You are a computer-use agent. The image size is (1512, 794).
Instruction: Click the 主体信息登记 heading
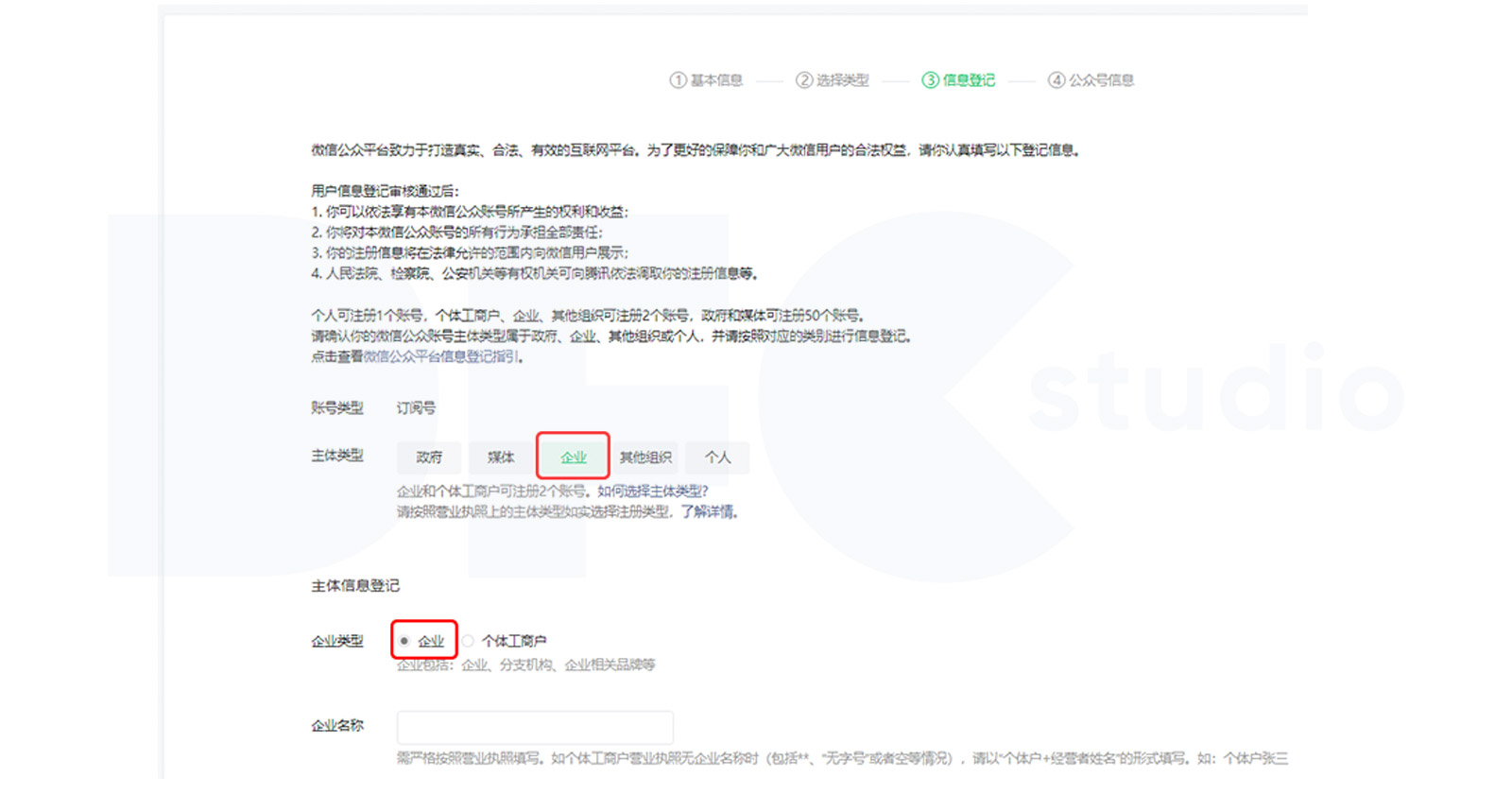pyautogui.click(x=355, y=586)
